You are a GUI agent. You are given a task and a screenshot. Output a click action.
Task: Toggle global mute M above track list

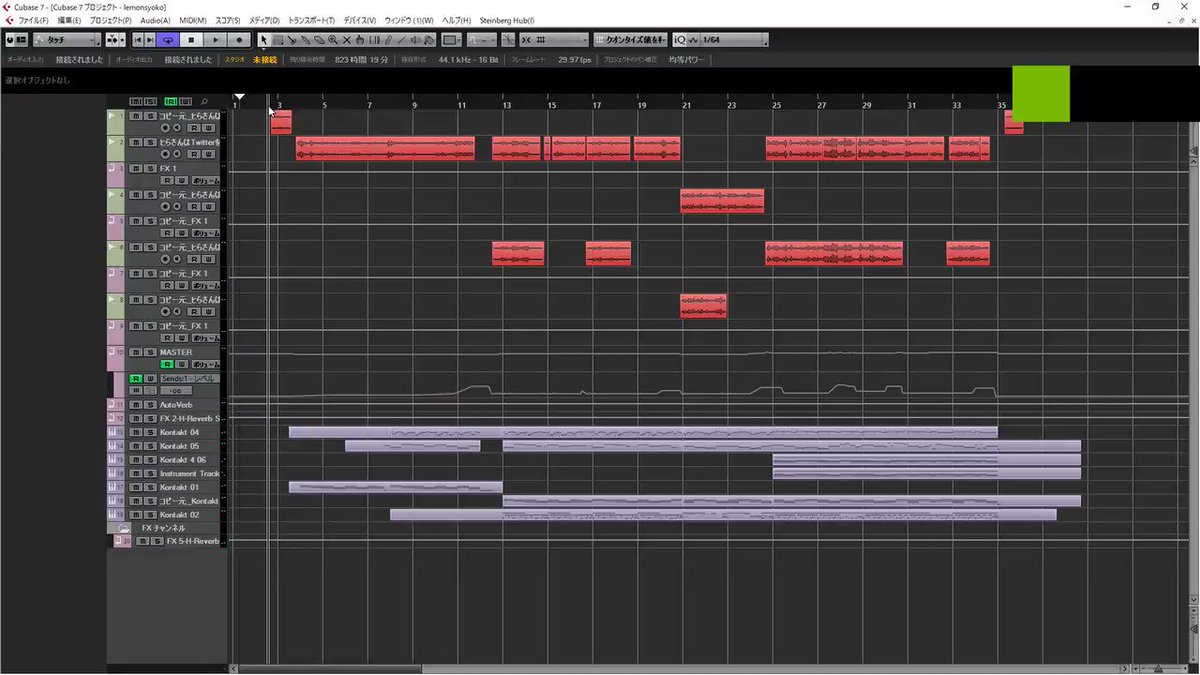pos(136,102)
